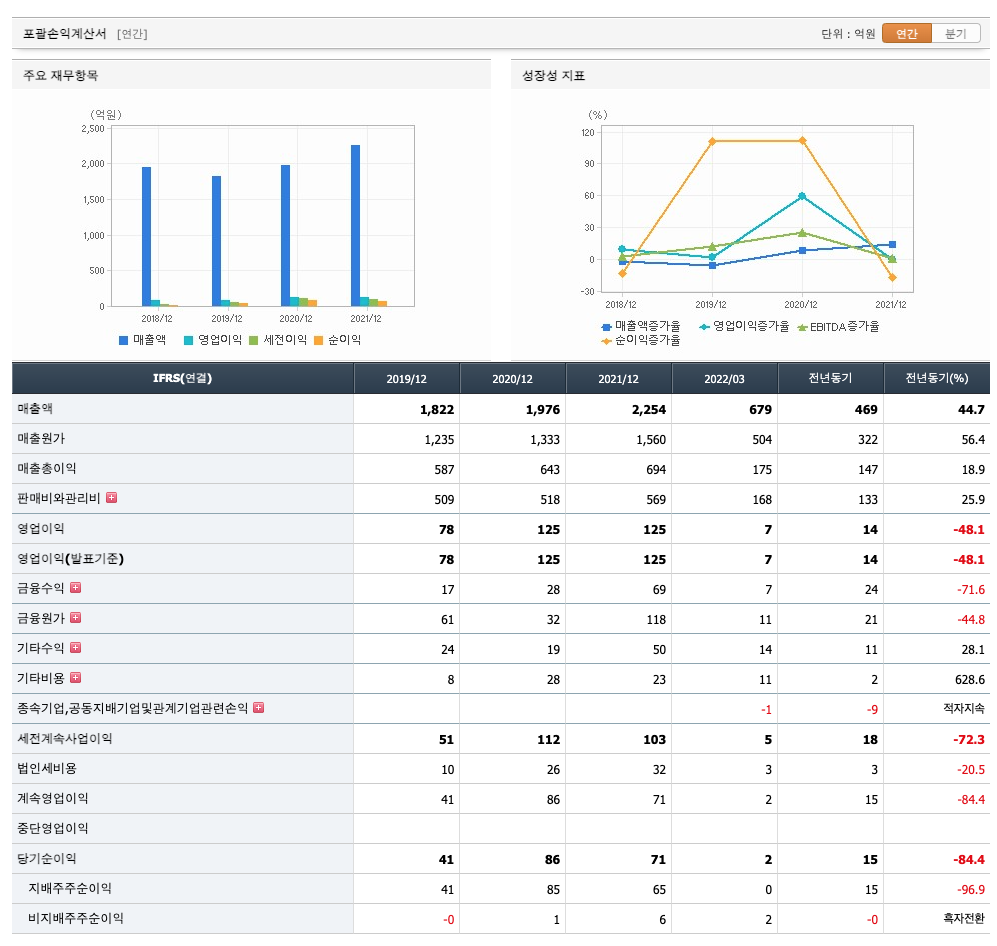Select the 당기순이익 row label

(46, 858)
